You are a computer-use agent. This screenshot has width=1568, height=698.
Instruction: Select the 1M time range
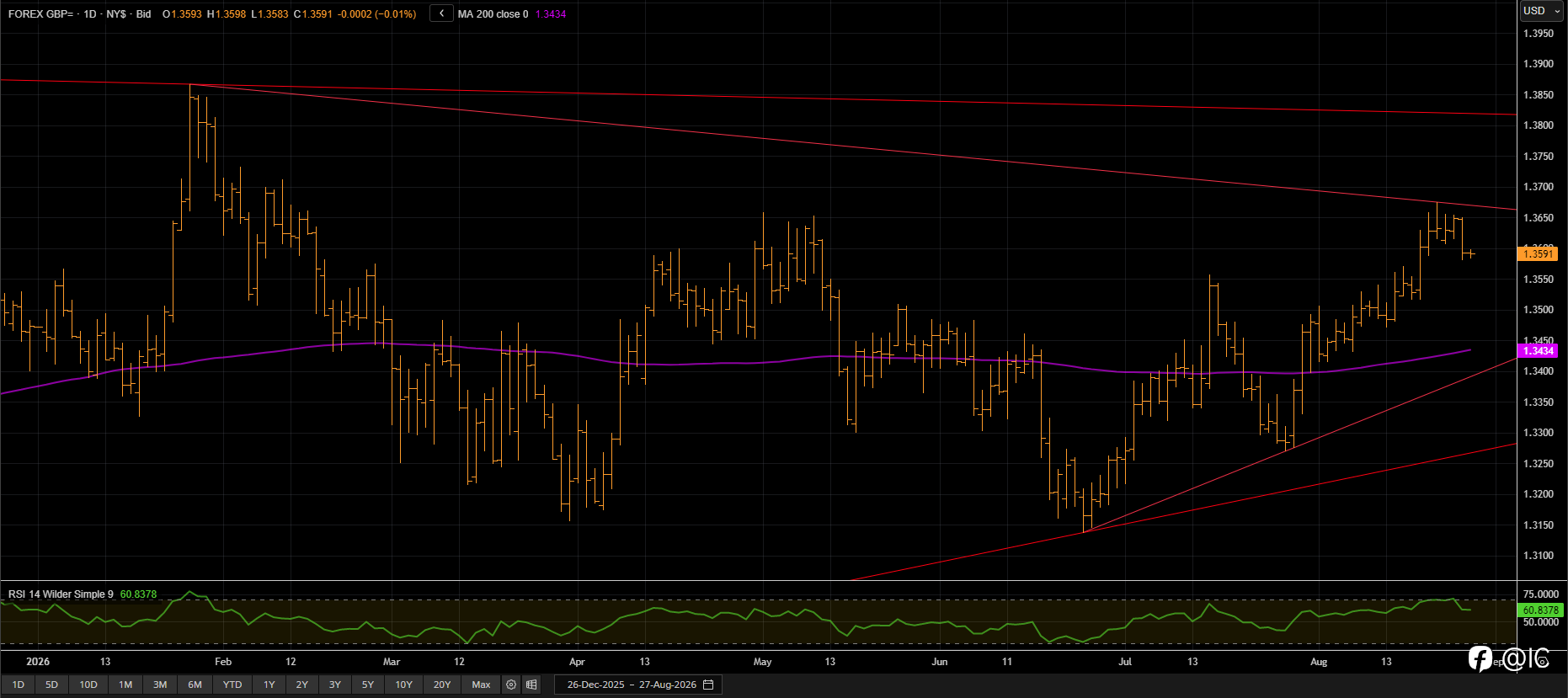coord(125,685)
